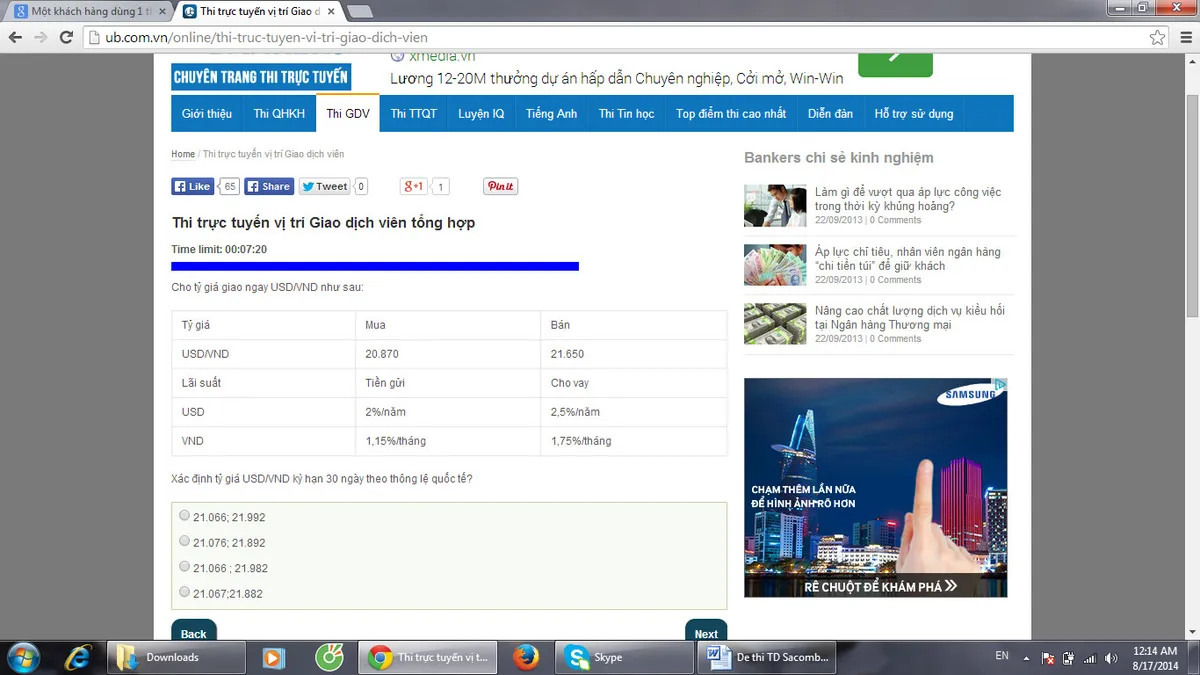Click the banknotes thumbnail for 'Áp lực chỉ tiêu'
The height and width of the screenshot is (675, 1200).
(775, 265)
